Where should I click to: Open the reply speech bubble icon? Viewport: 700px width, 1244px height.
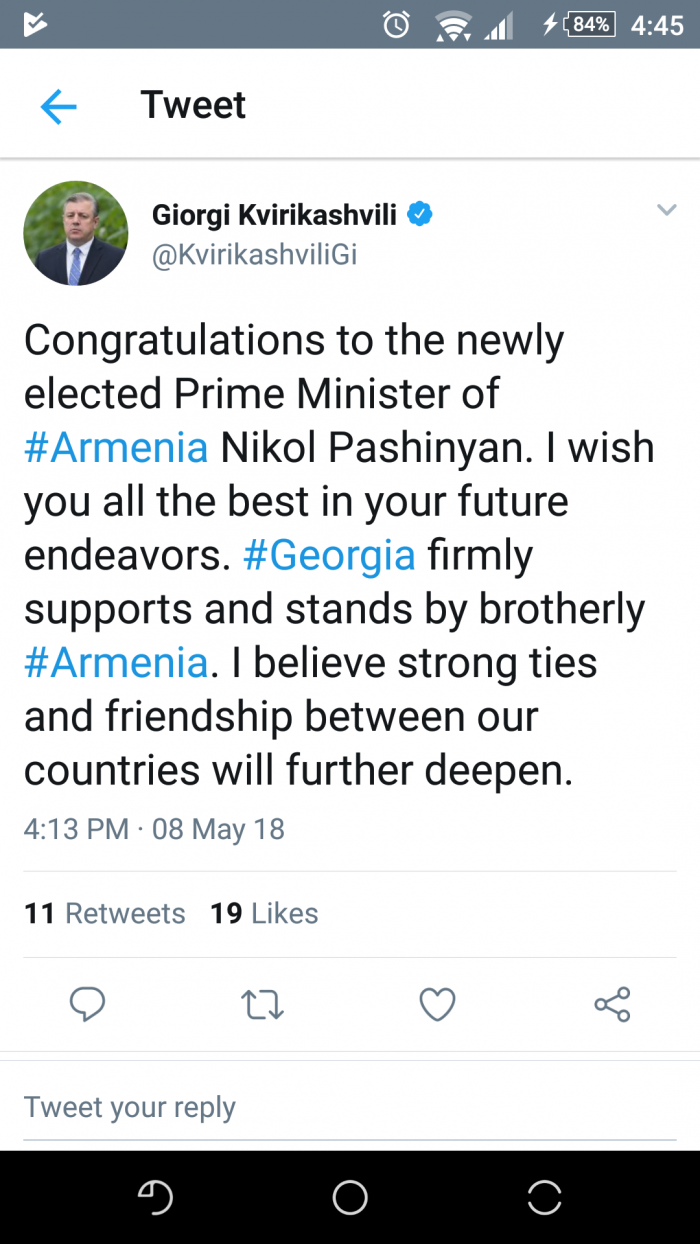[88, 1004]
